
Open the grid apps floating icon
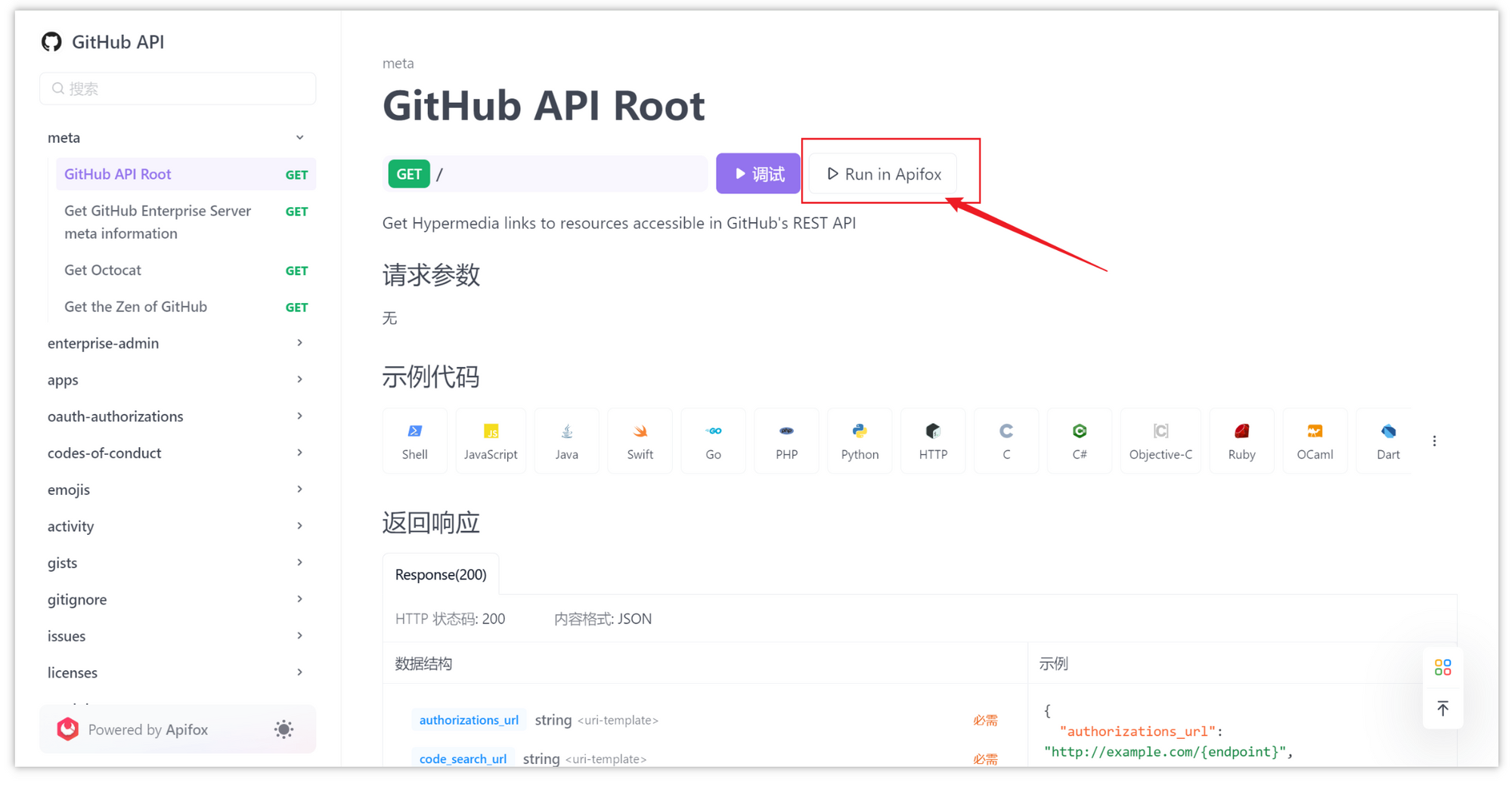(1442, 667)
